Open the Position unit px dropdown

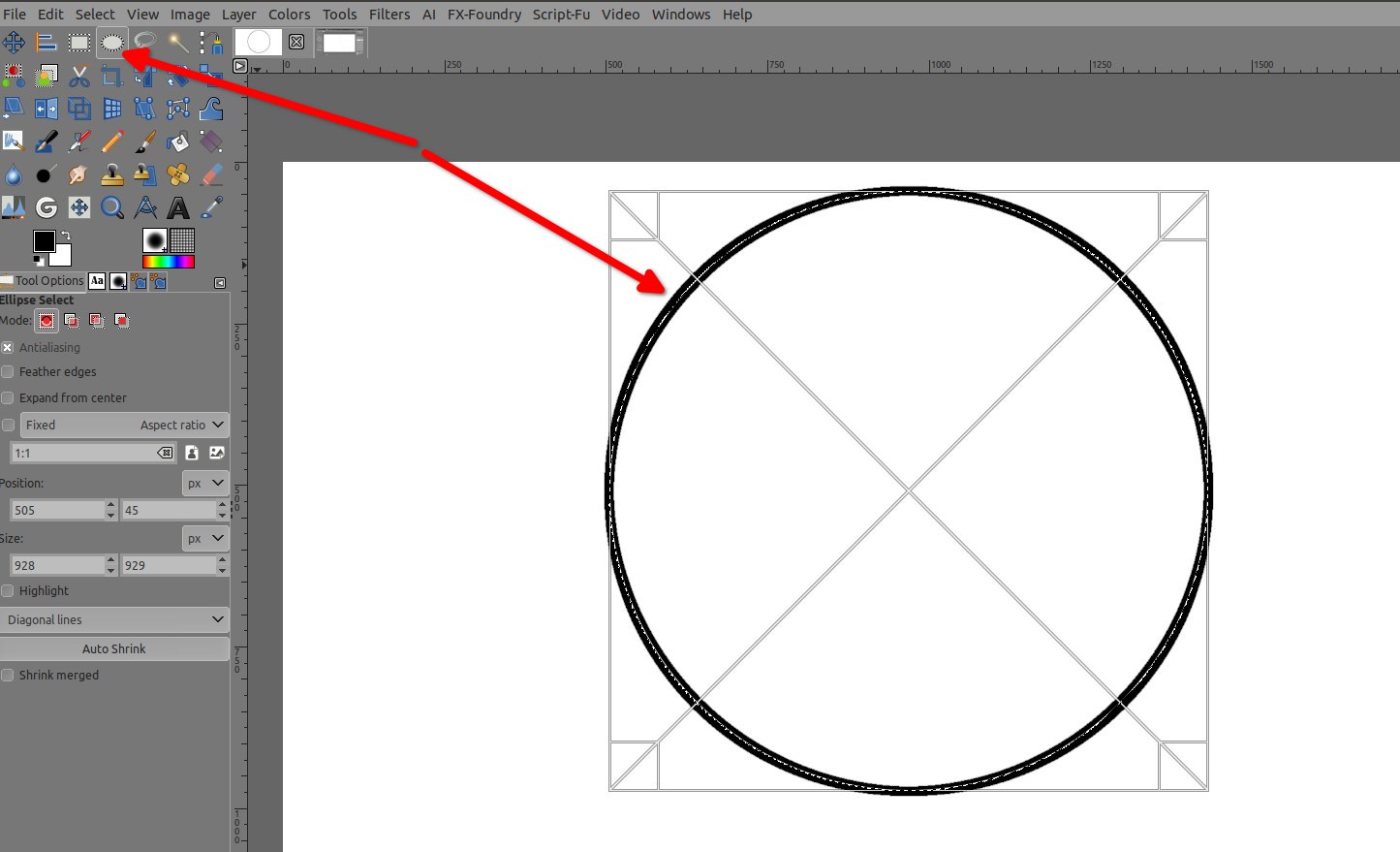(205, 483)
